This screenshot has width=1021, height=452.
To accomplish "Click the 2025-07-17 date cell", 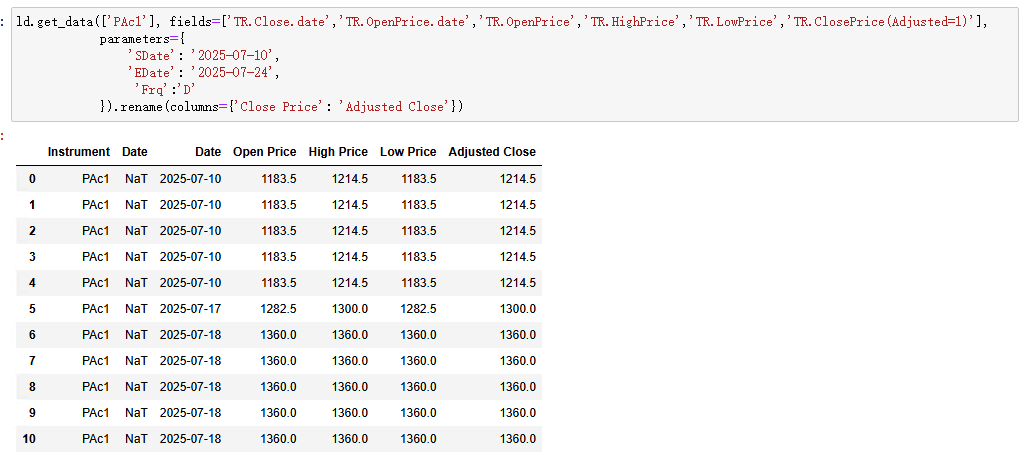I will (190, 309).
